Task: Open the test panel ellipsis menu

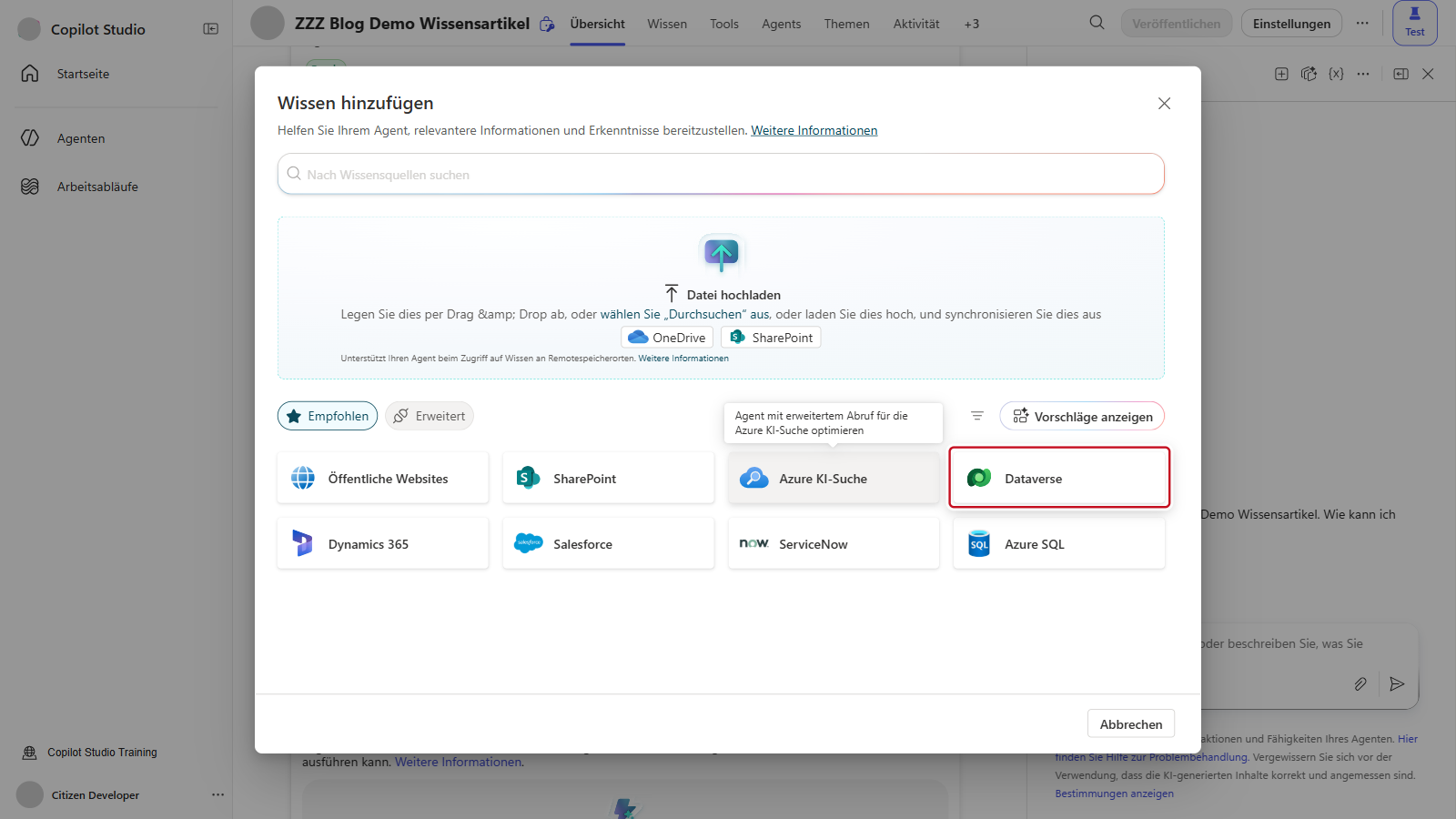Action: pos(1362,74)
